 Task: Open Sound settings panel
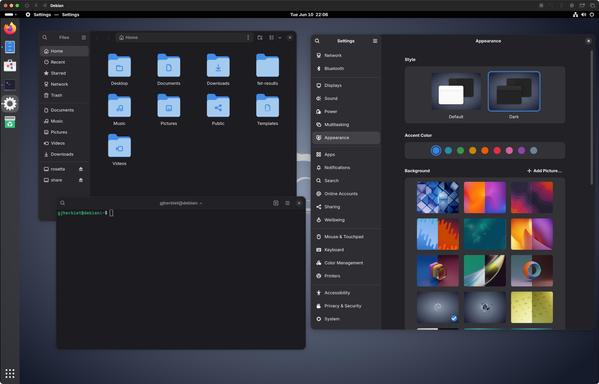(x=346, y=99)
